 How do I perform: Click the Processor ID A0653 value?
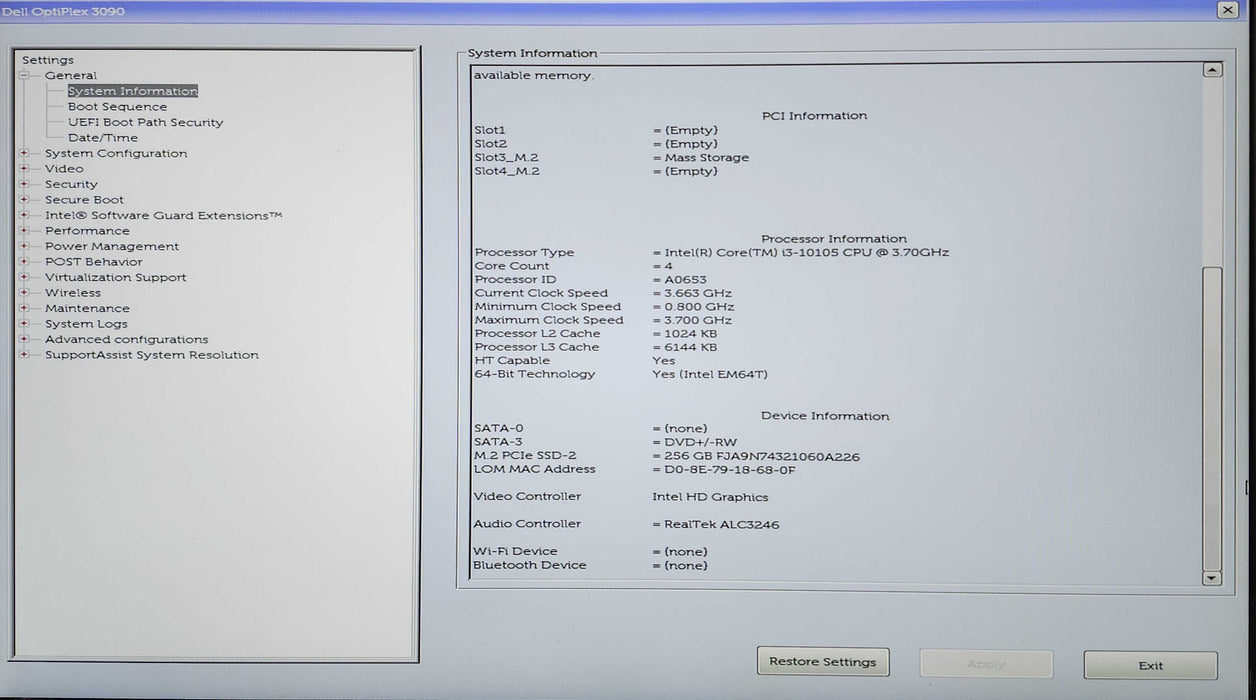pos(686,280)
